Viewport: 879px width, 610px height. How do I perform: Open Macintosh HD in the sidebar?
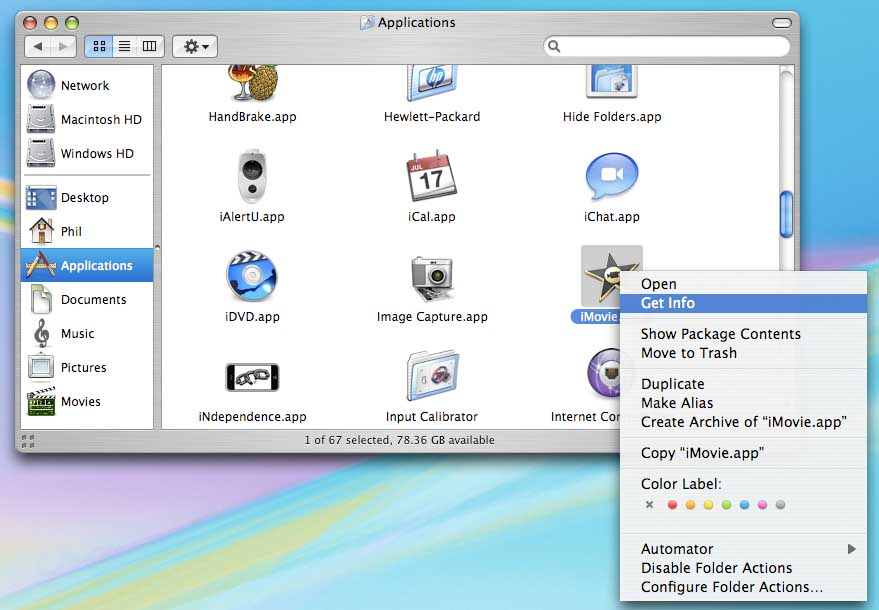pyautogui.click(x=87, y=119)
